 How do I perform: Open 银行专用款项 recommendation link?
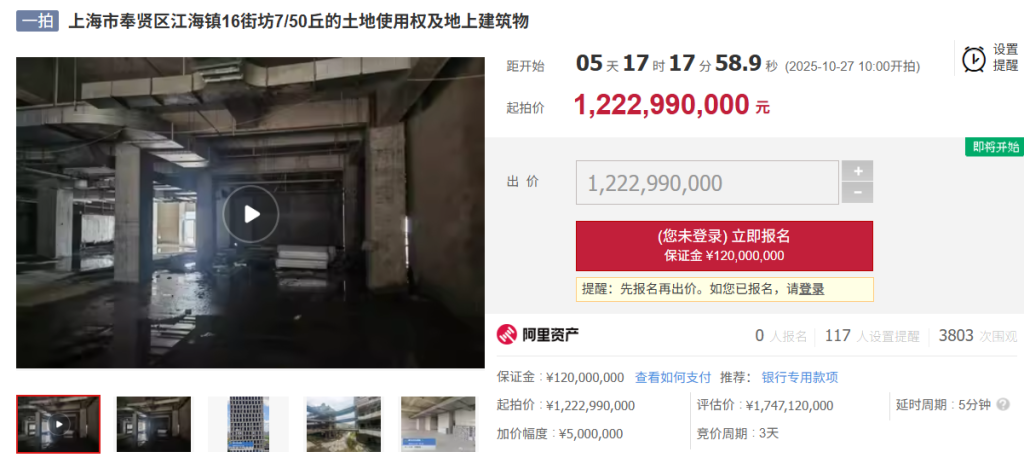click(x=800, y=378)
